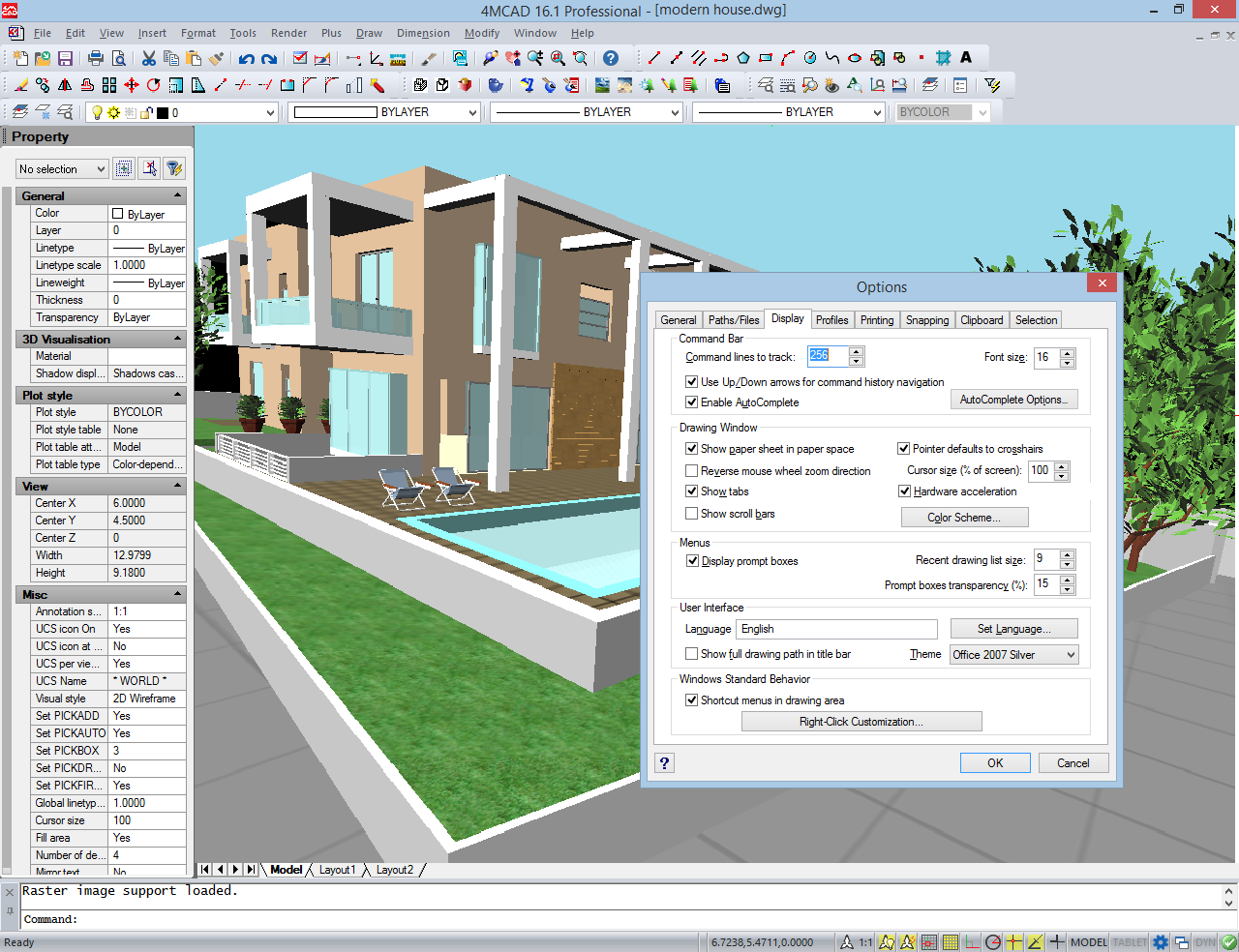The width and height of the screenshot is (1239, 952).
Task: Toggle Enable AutoComplete checkbox
Action: click(x=691, y=402)
